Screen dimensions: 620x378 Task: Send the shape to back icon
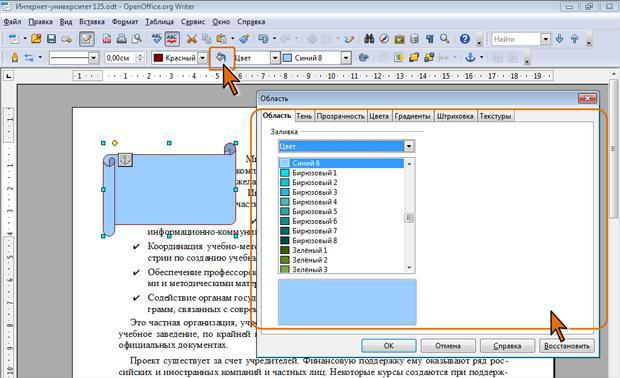click(429, 58)
